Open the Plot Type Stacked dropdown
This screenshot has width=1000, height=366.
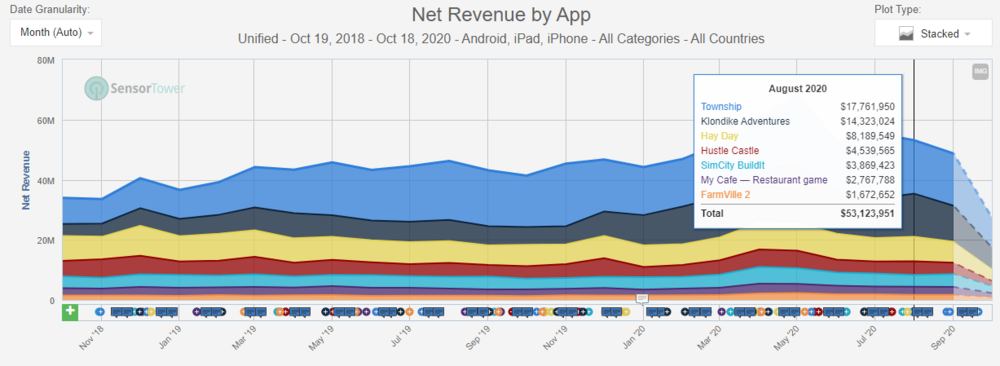pos(934,33)
